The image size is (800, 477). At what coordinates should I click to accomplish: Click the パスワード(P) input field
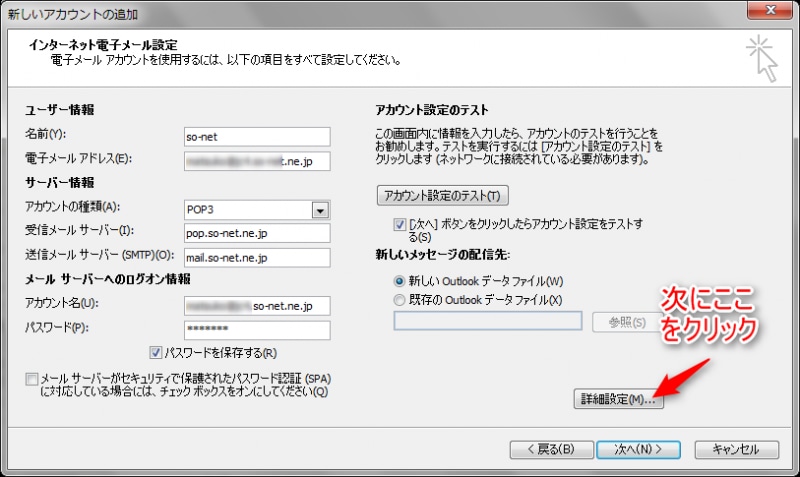[x=257, y=330]
